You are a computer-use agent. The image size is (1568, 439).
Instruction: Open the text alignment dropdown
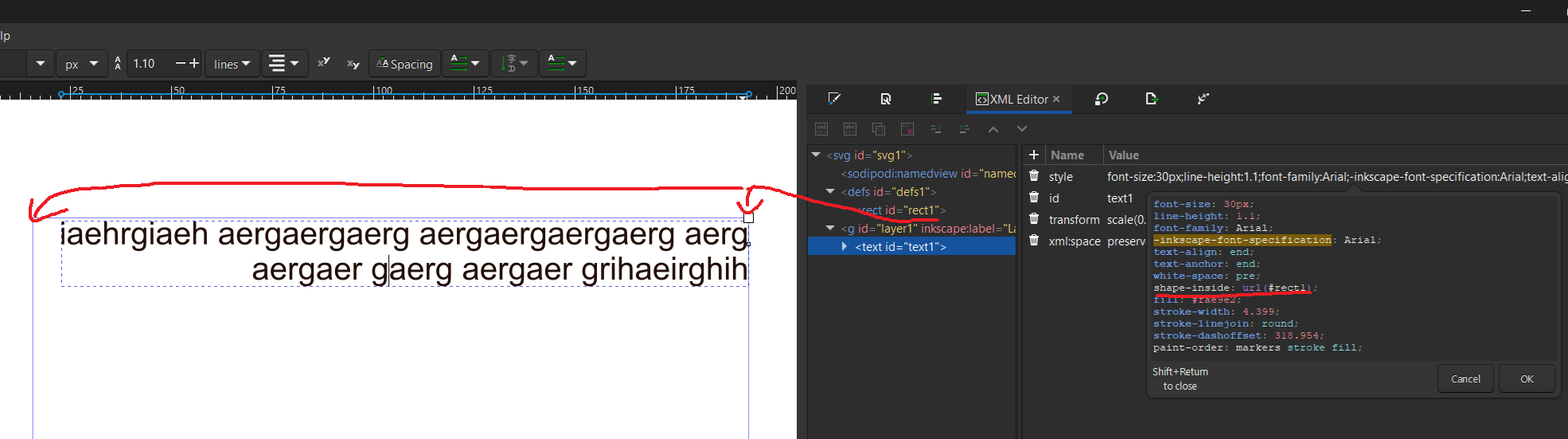(x=283, y=63)
